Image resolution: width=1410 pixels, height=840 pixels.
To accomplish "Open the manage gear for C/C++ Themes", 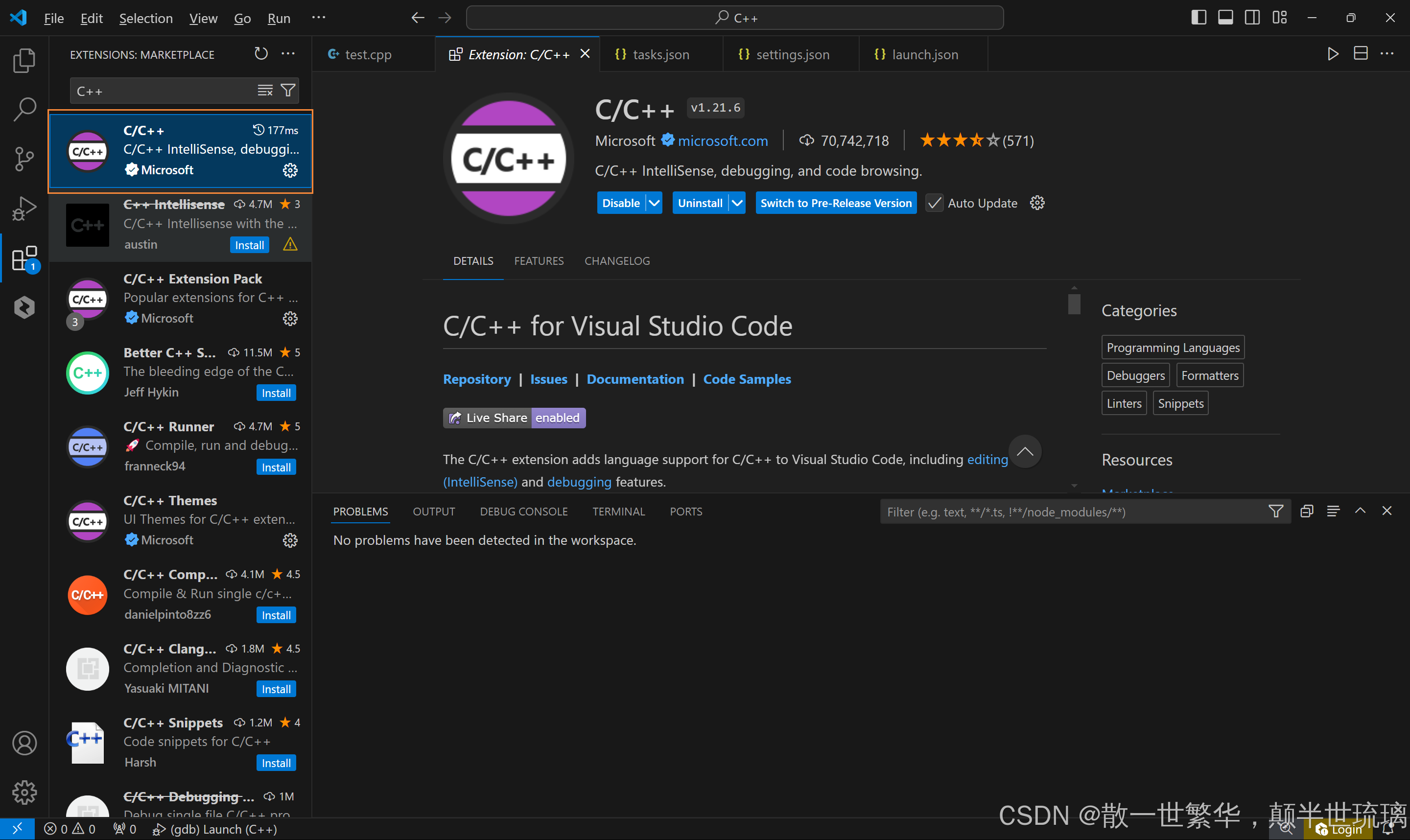I will tap(290, 540).
